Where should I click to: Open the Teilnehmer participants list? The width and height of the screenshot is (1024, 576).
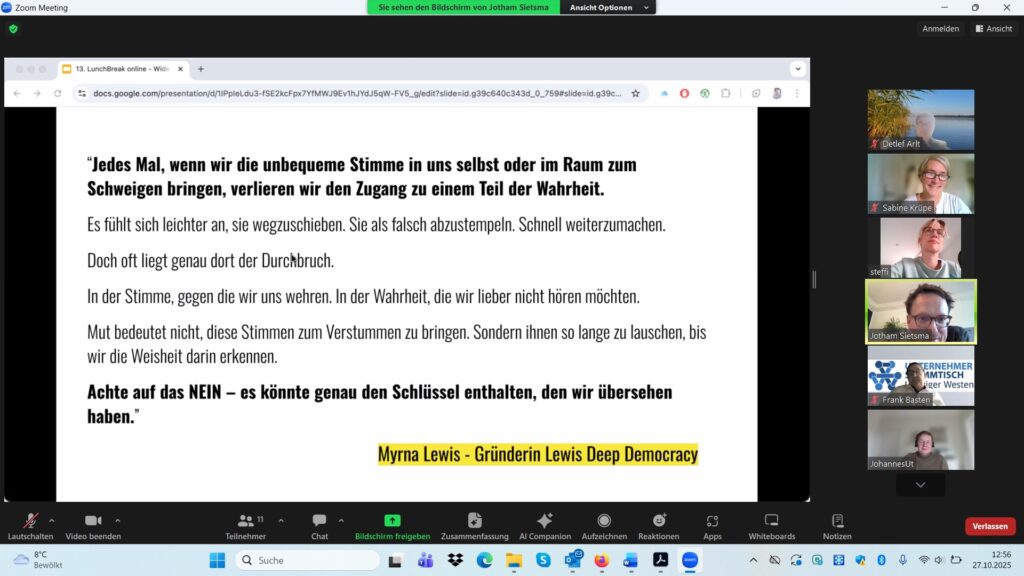[245, 525]
